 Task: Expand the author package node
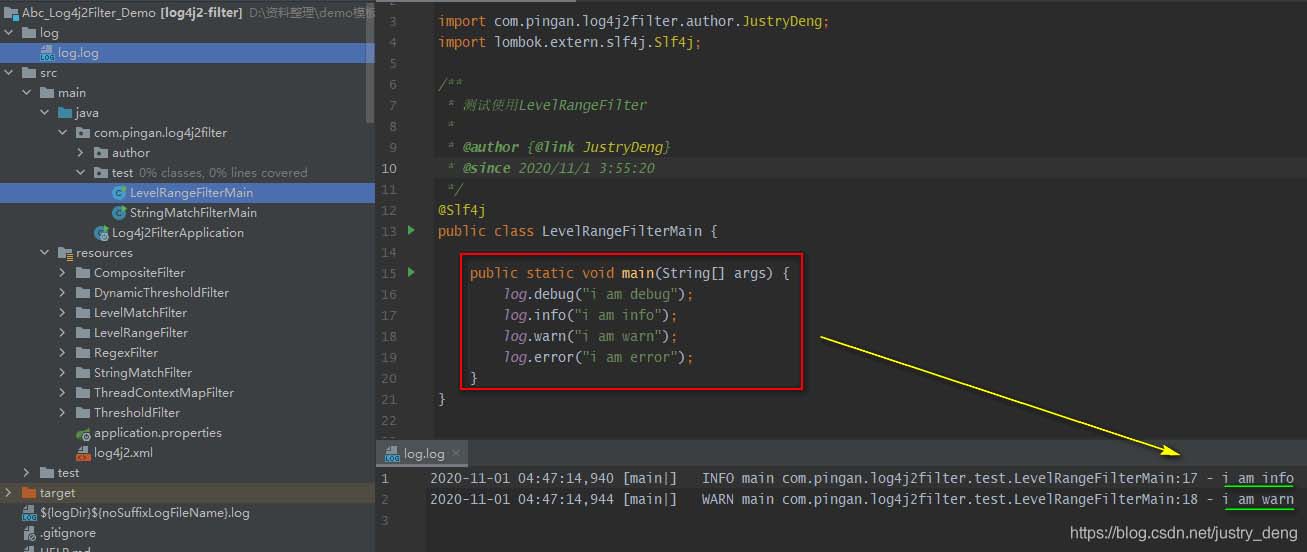(x=82, y=153)
